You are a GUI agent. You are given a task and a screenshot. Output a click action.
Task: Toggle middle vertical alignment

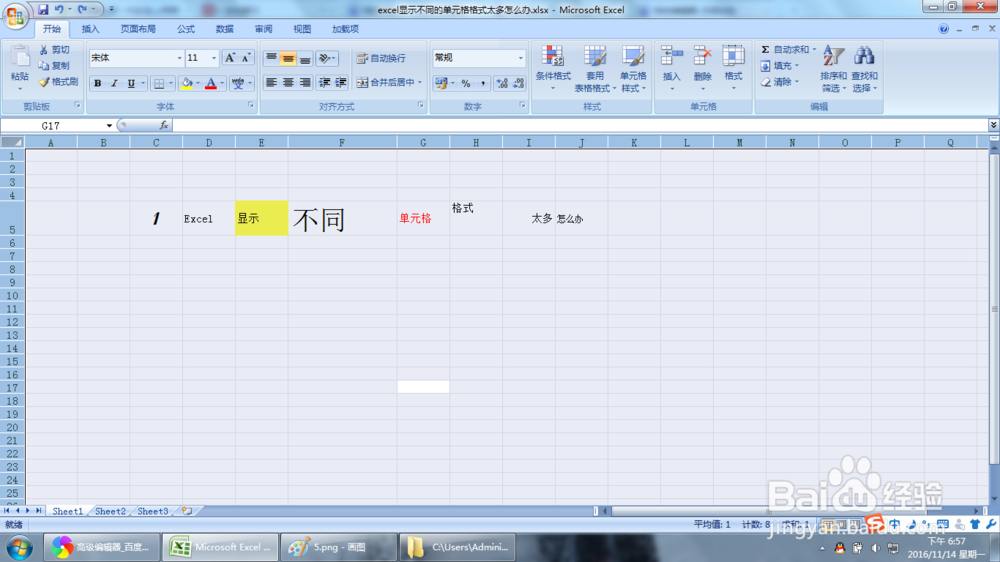(288, 58)
